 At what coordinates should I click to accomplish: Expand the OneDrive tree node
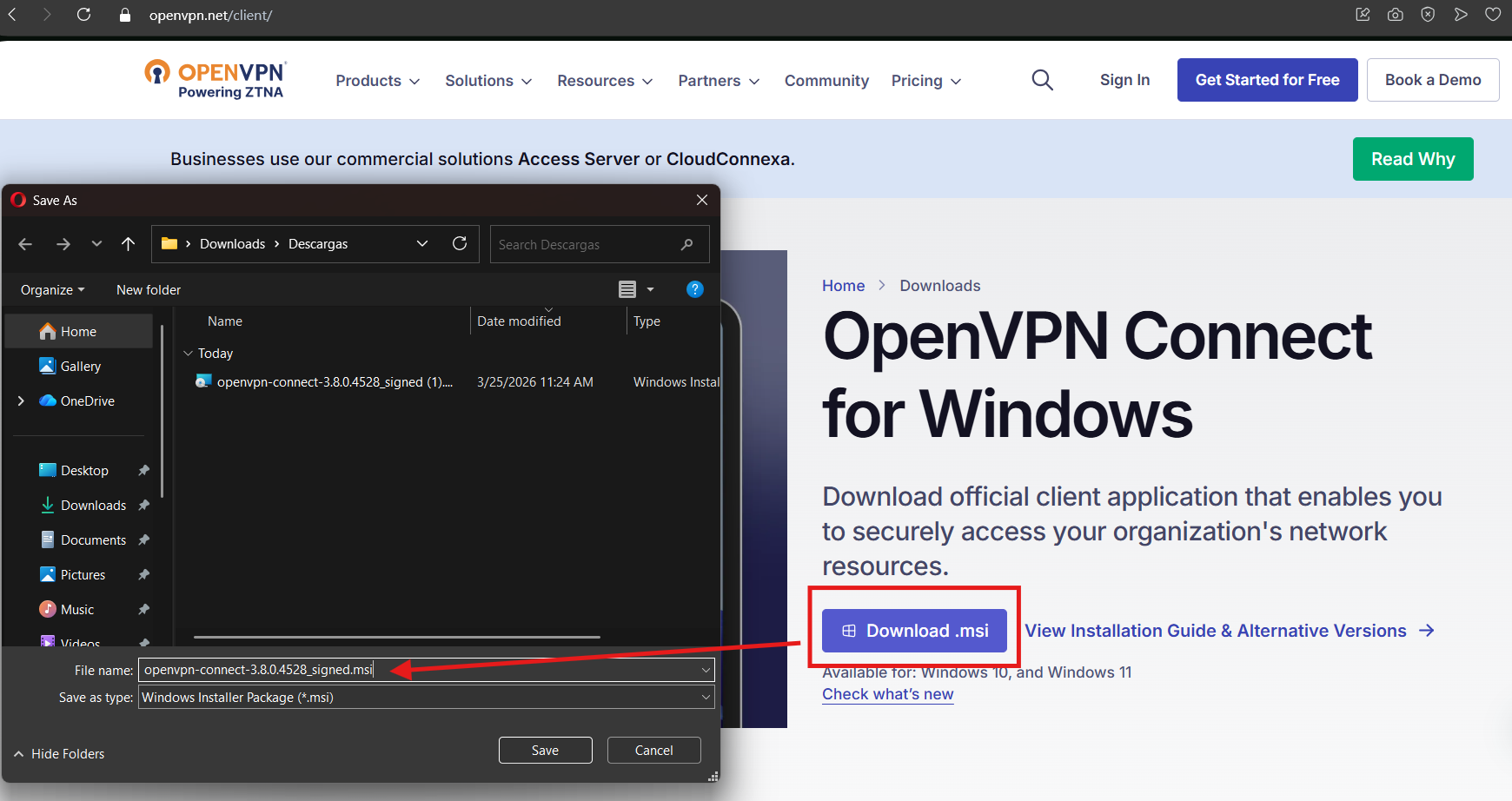(x=21, y=400)
